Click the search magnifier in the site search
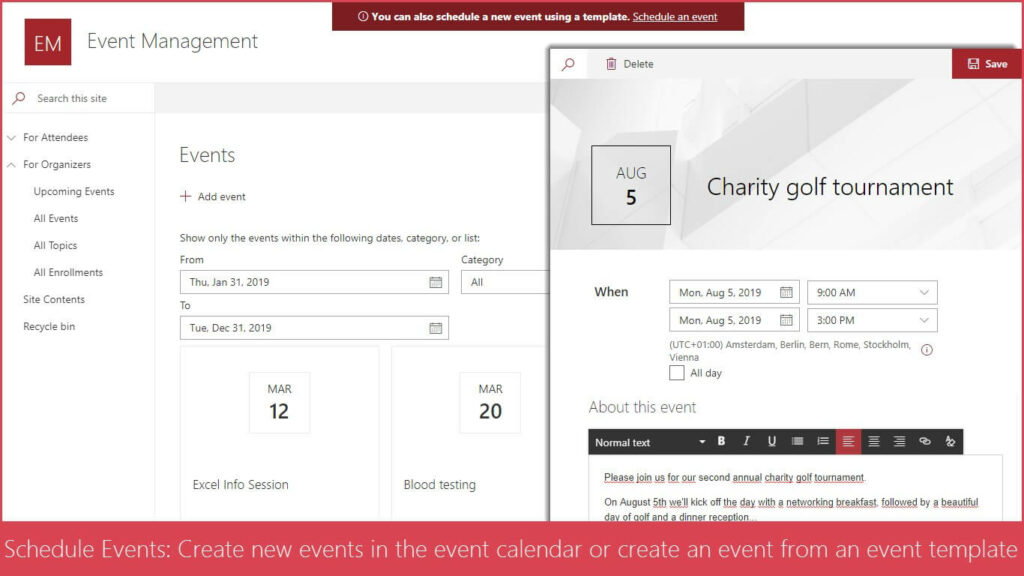Viewport: 1024px width, 576px height. click(19, 98)
